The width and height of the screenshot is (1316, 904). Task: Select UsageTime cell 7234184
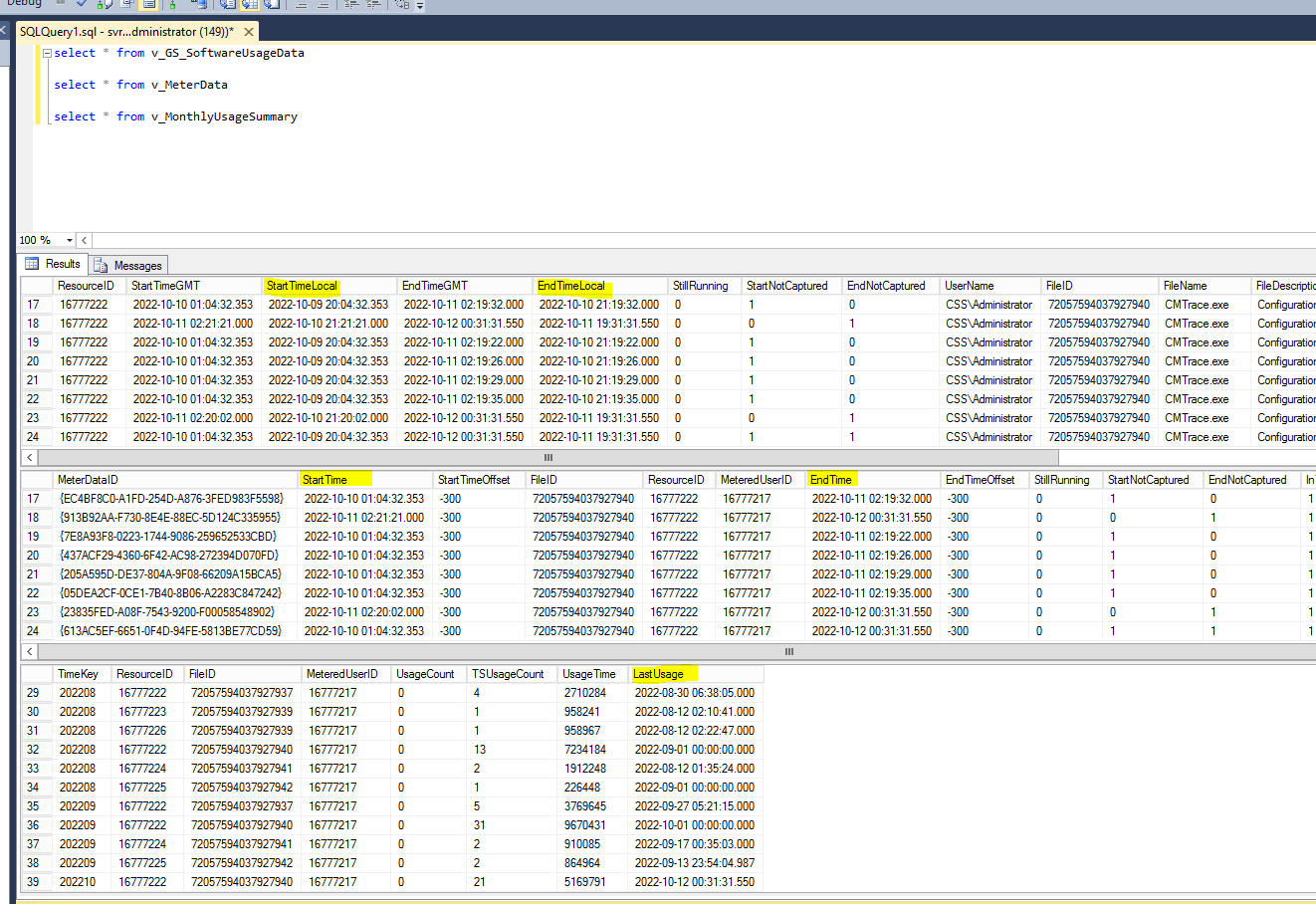pos(593,750)
